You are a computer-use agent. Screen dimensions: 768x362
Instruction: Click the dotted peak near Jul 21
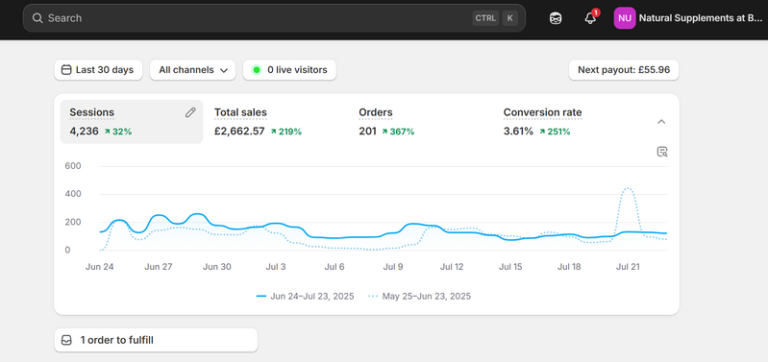click(x=628, y=189)
